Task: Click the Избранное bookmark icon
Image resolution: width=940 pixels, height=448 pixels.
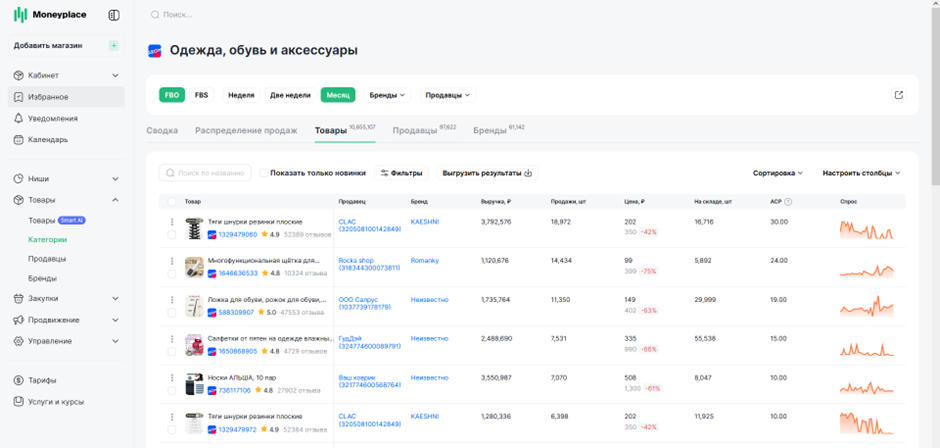Action: pyautogui.click(x=19, y=97)
